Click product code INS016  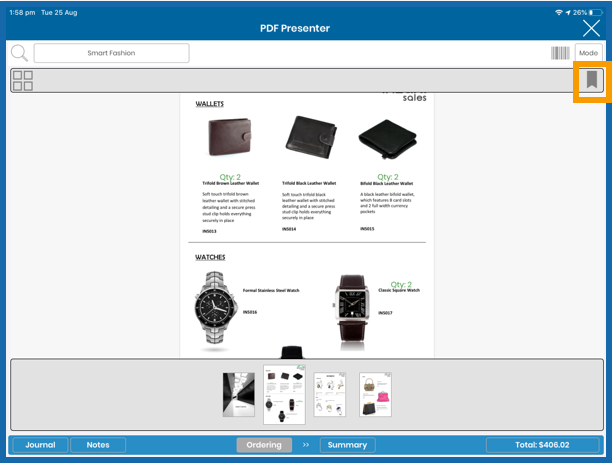pos(250,312)
